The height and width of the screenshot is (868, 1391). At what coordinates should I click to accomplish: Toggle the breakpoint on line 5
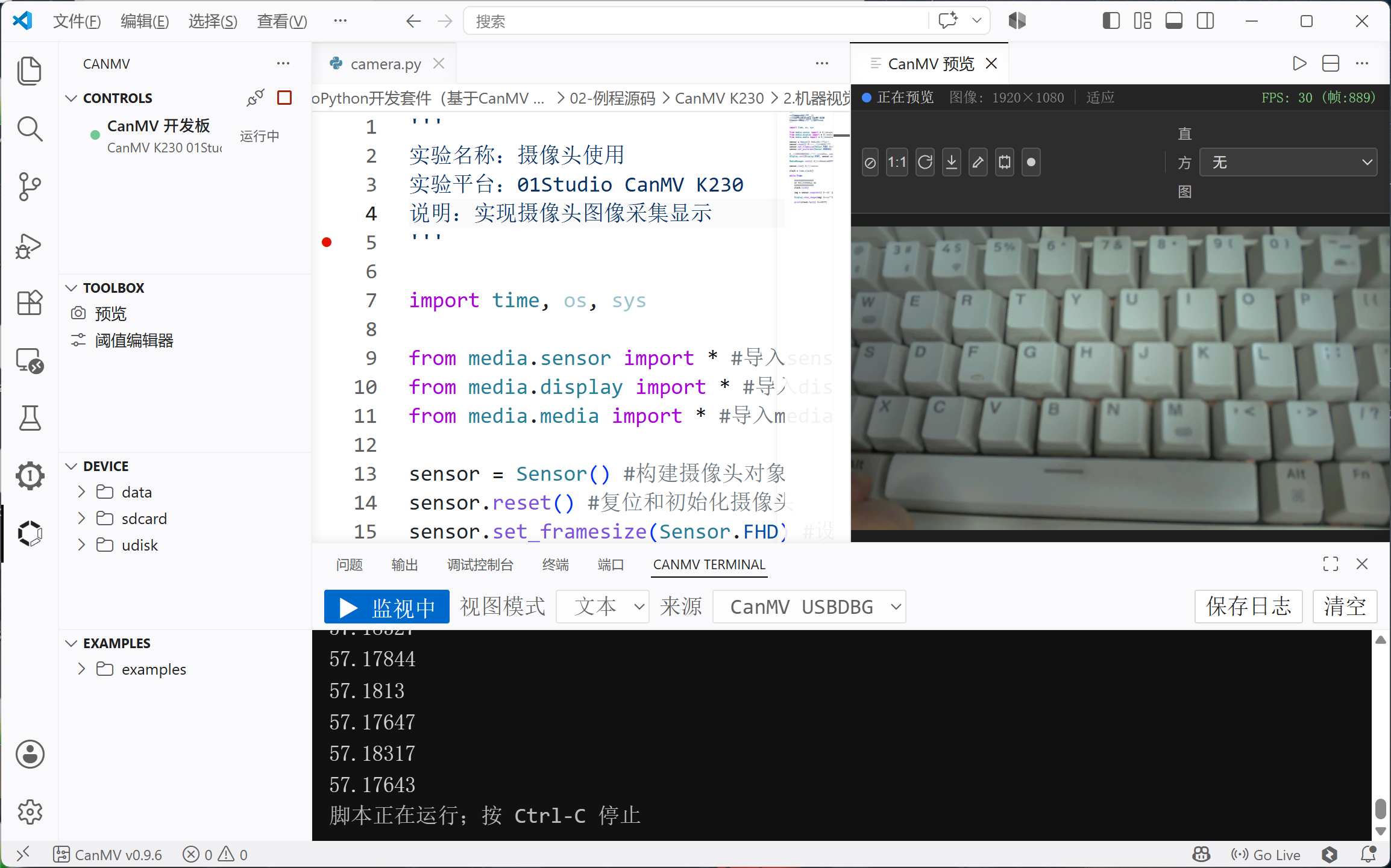(327, 242)
